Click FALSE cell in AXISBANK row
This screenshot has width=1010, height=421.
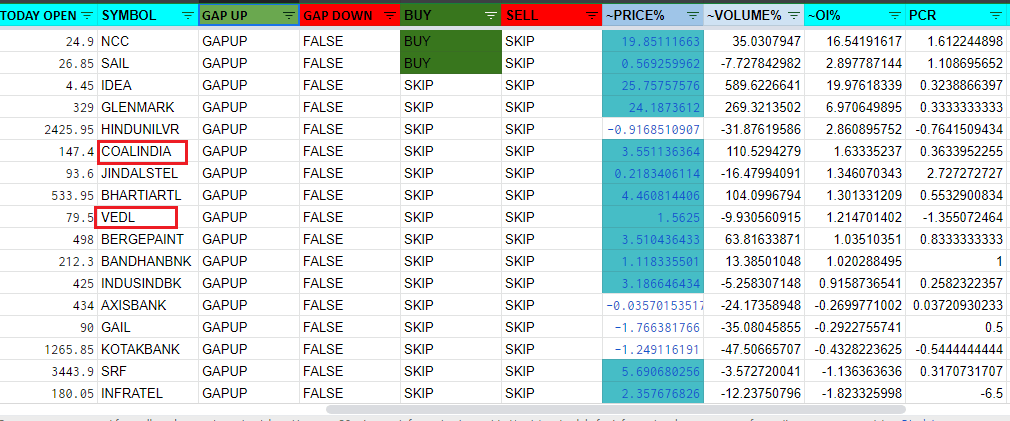click(350, 306)
